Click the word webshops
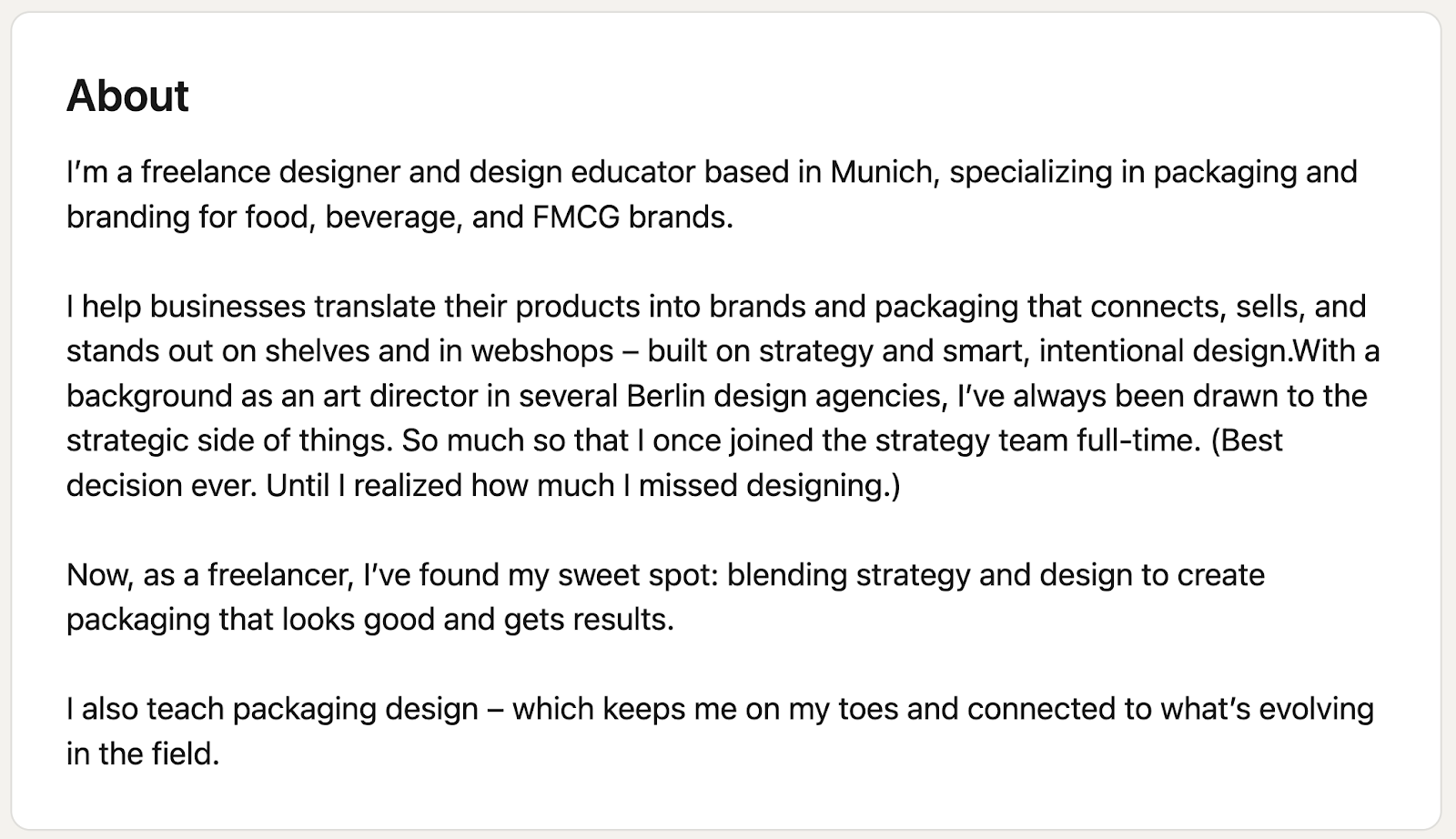 tap(541, 351)
